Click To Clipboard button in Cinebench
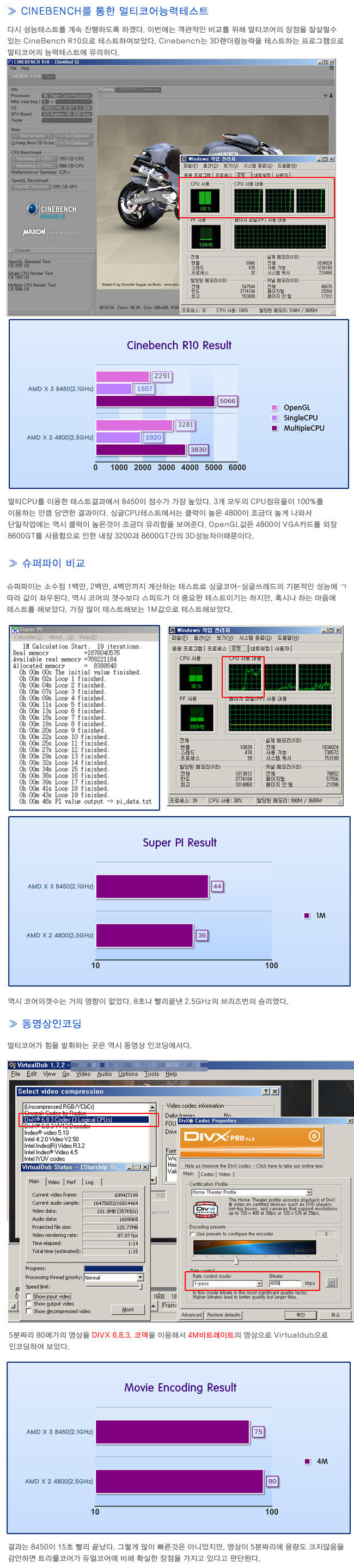Viewport: 354px width, 1568px height. (x=73, y=136)
